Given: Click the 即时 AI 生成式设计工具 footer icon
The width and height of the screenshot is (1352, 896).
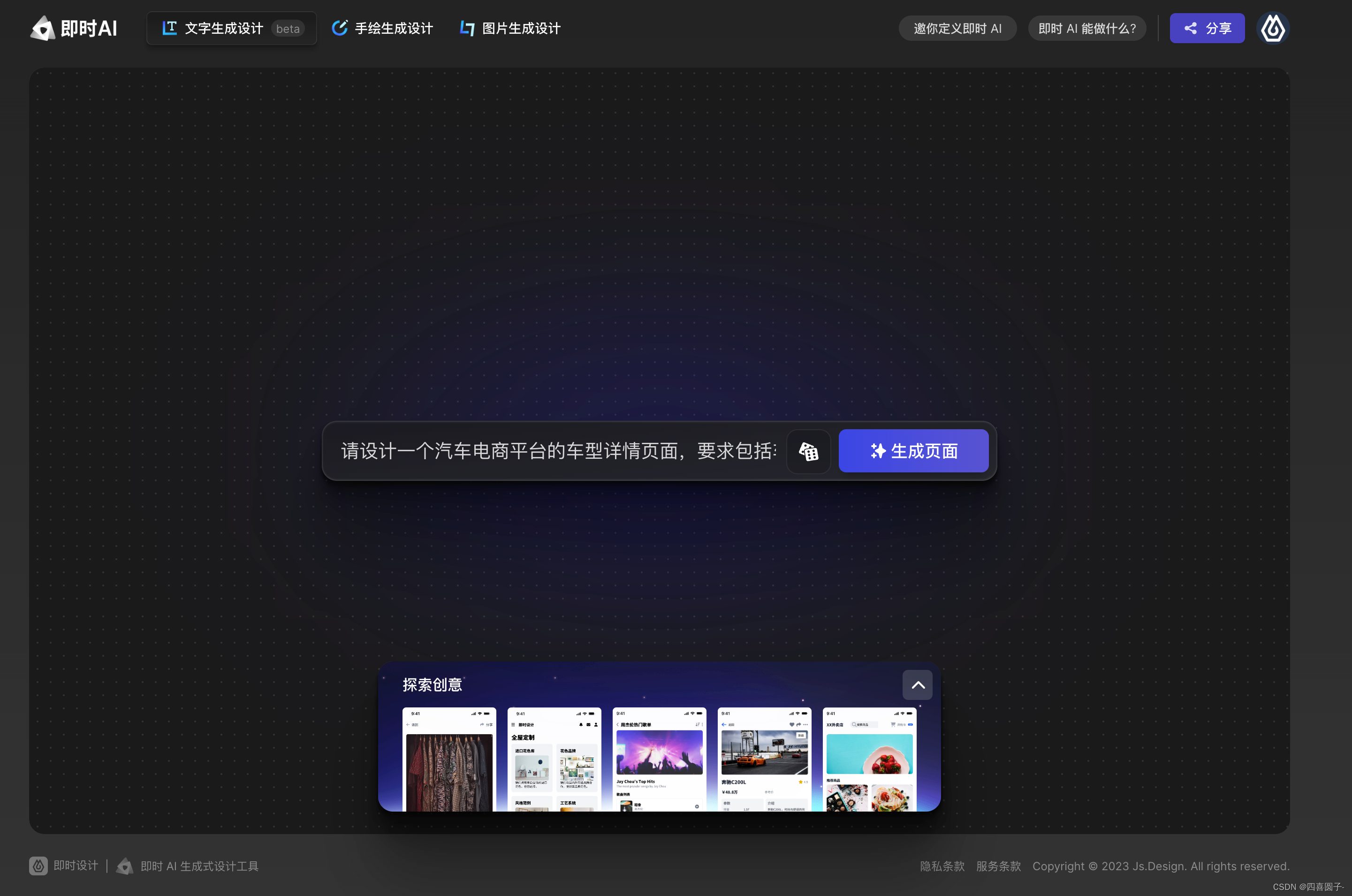Looking at the screenshot, I should coord(125,866).
